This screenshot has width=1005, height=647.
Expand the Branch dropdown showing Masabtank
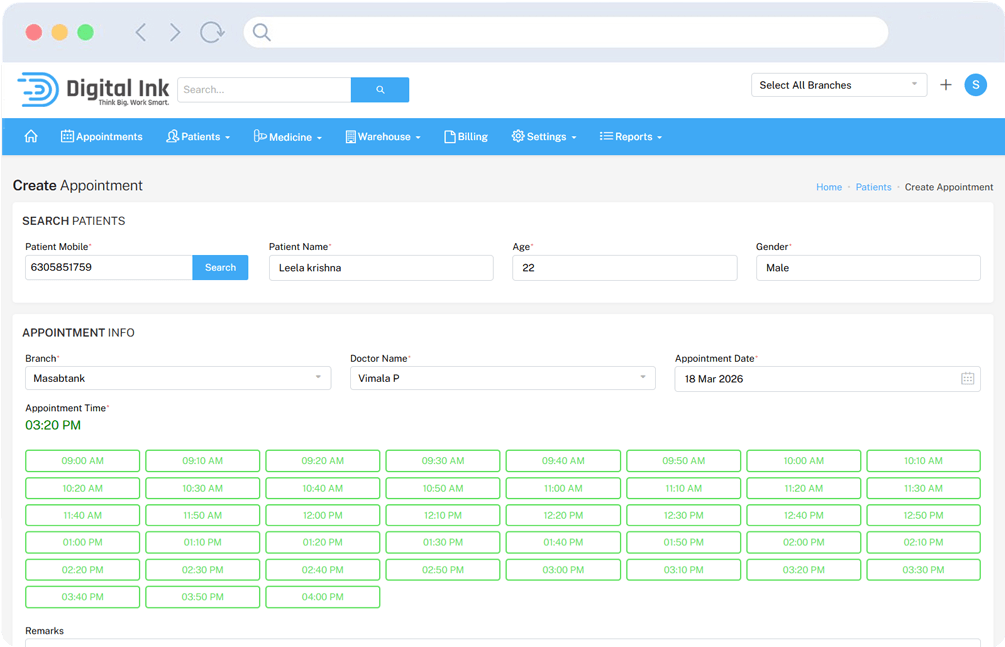176,378
